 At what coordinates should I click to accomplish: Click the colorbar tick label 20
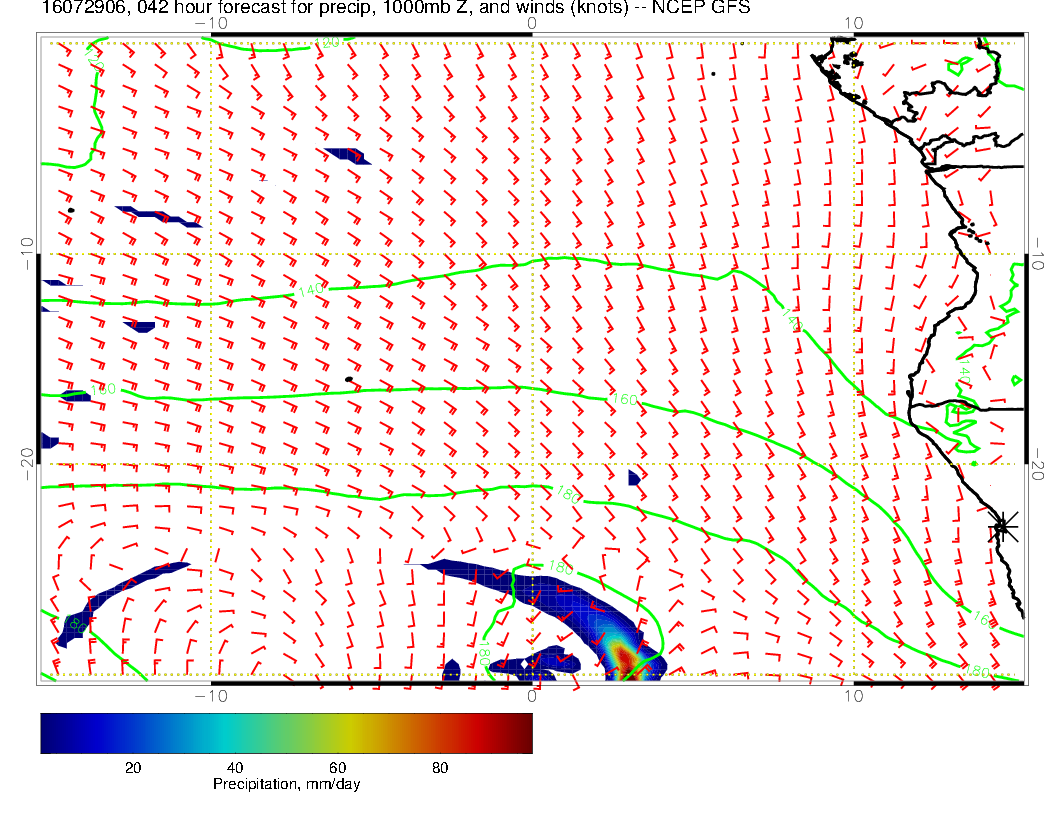[132, 767]
